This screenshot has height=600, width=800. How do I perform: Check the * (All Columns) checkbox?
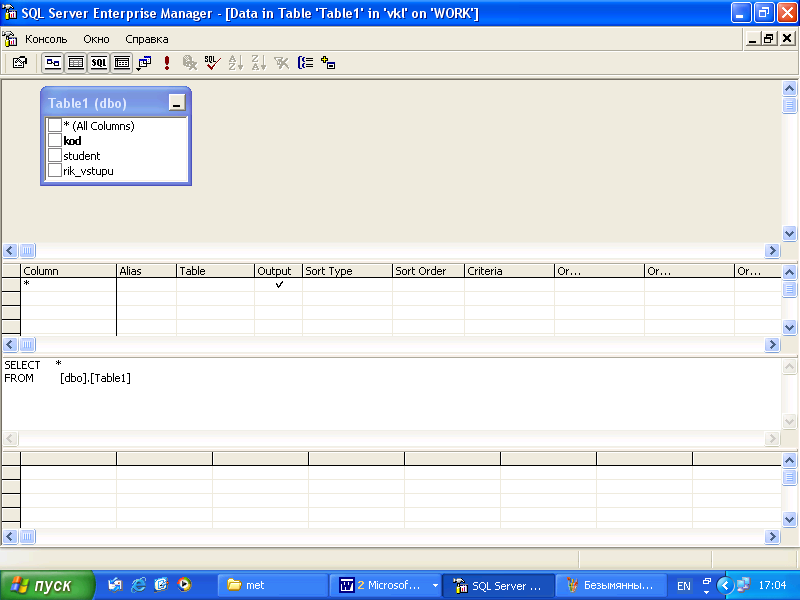pos(55,125)
